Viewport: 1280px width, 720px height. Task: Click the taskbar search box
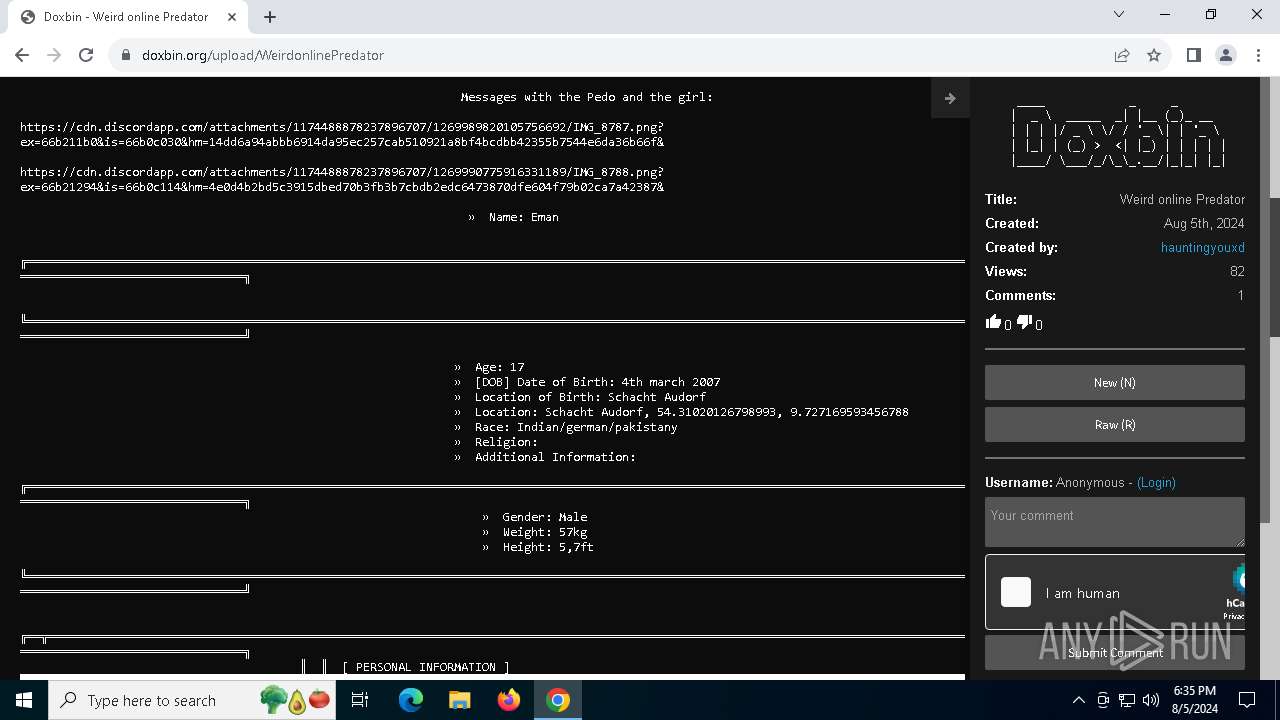tap(193, 700)
